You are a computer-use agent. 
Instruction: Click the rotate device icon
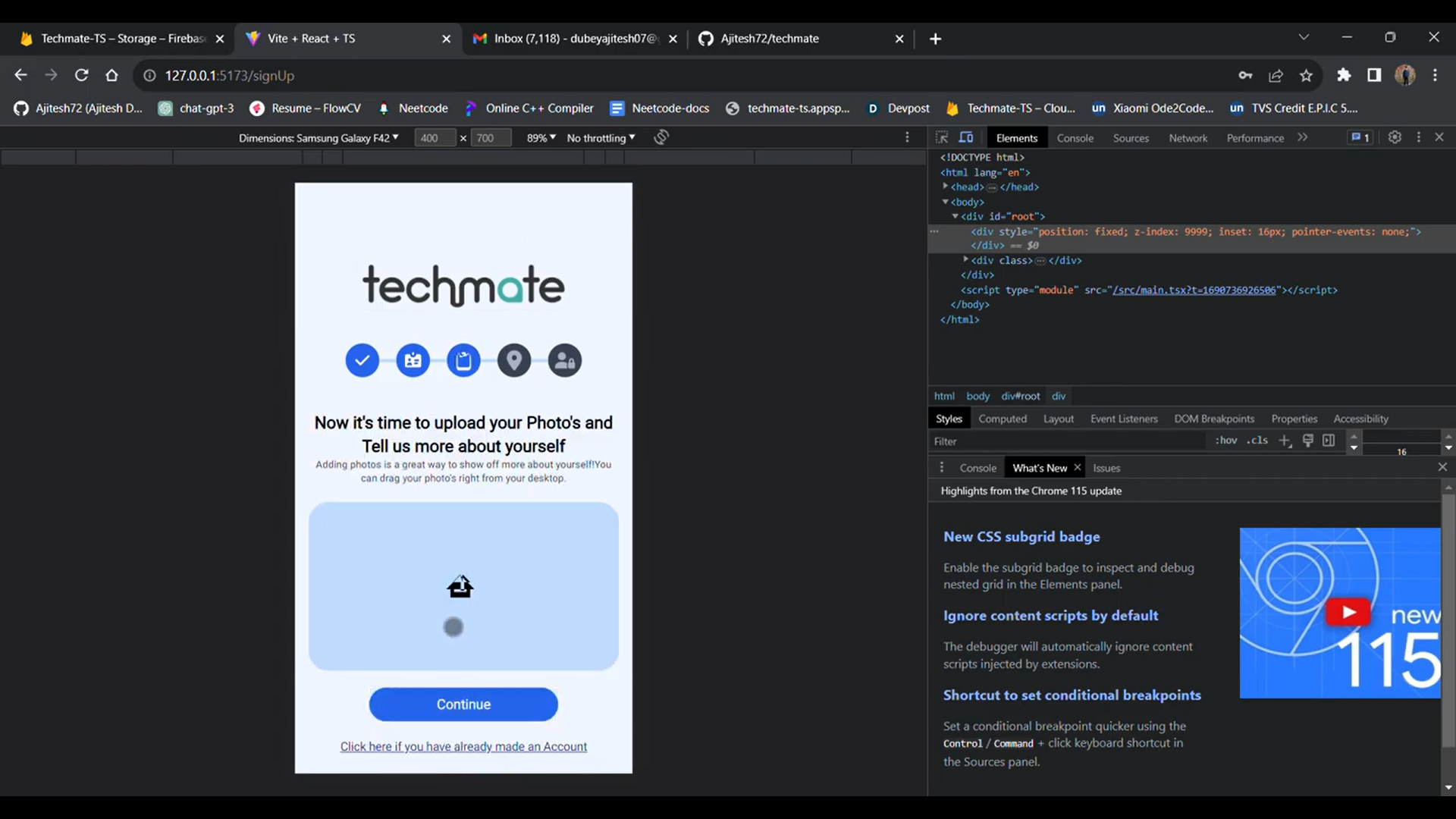pos(661,137)
